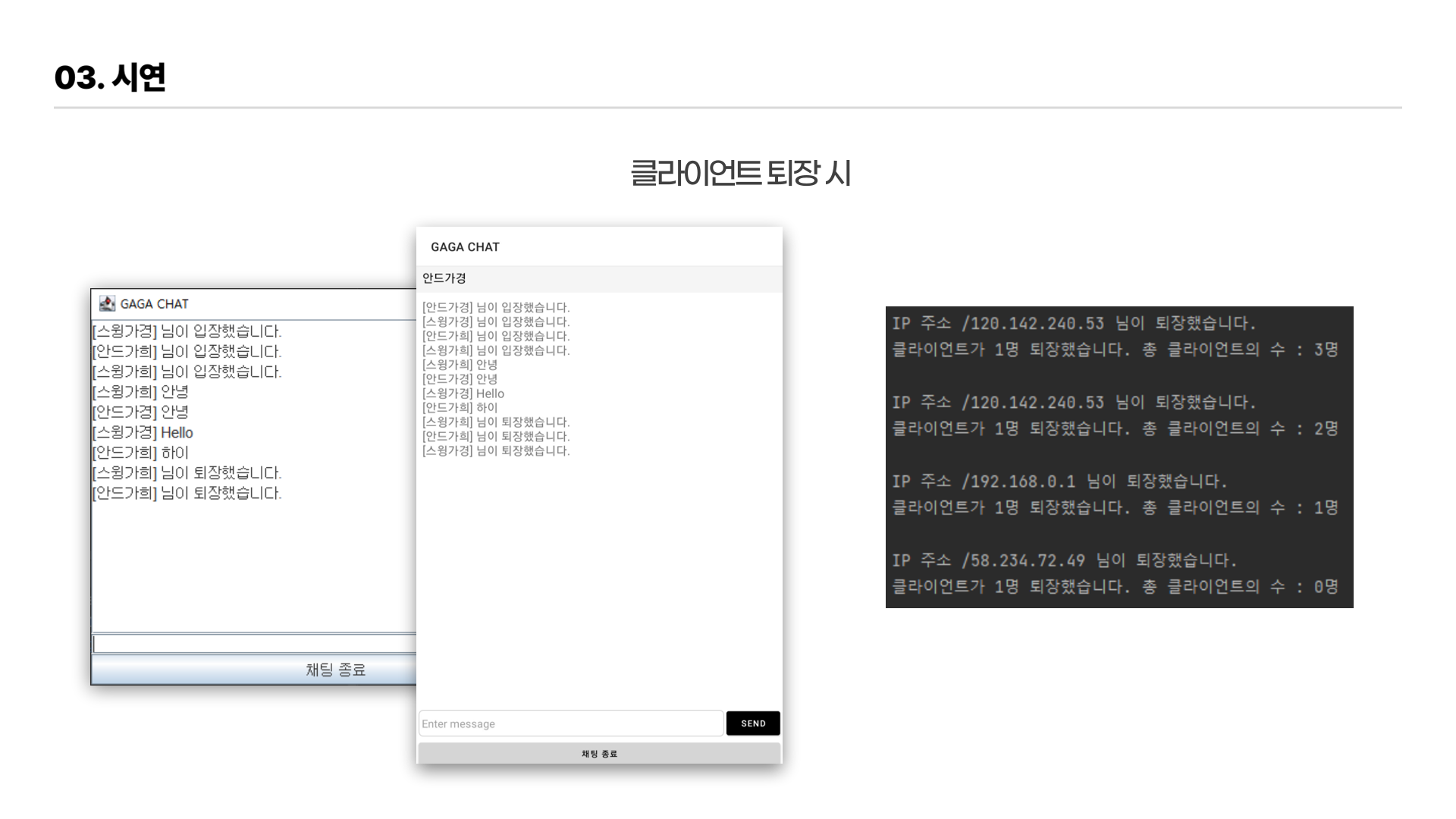This screenshot has height=819, width=1456.
Task: Click 채팅 종료 on the mobile client
Action: [598, 753]
